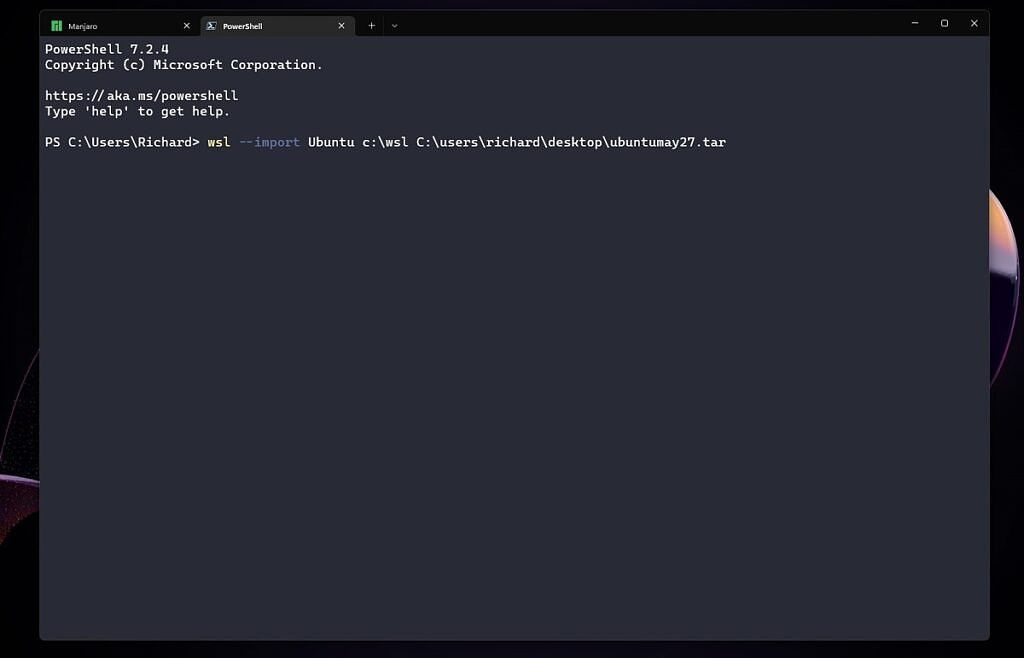Open the tab dropdown menu
This screenshot has height=658, width=1024.
coord(394,25)
